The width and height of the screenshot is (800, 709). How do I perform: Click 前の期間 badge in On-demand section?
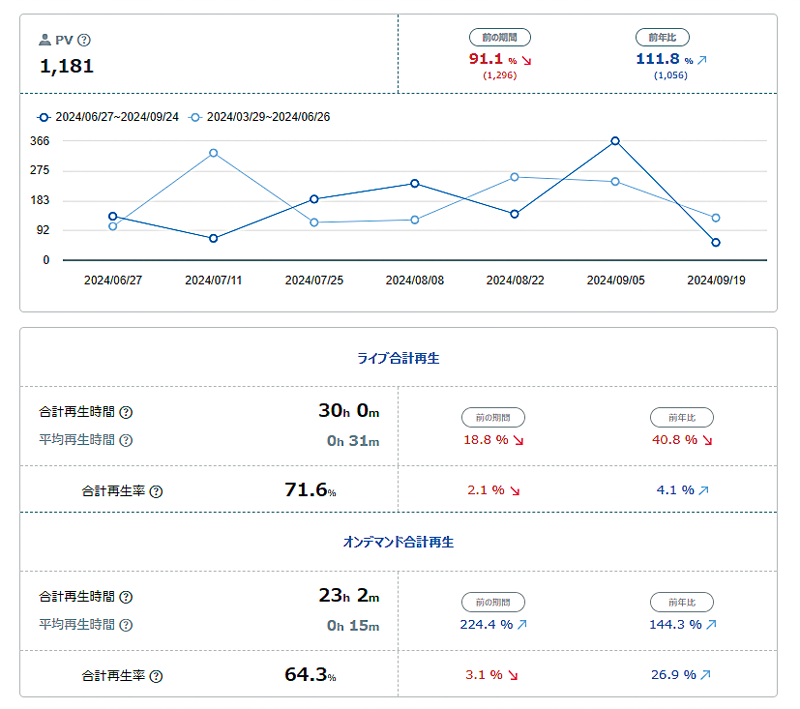(493, 602)
